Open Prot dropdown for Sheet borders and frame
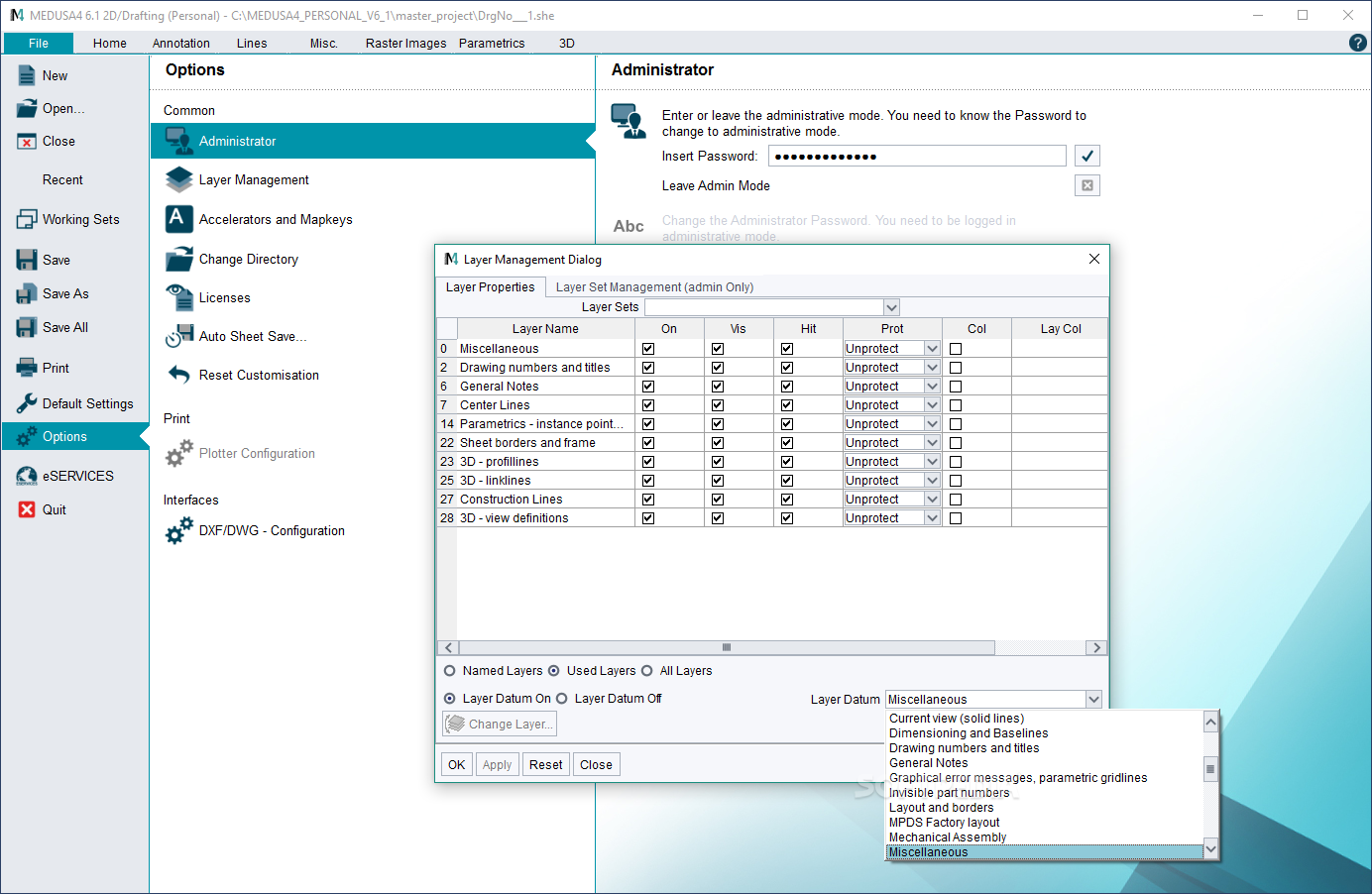 [x=932, y=443]
